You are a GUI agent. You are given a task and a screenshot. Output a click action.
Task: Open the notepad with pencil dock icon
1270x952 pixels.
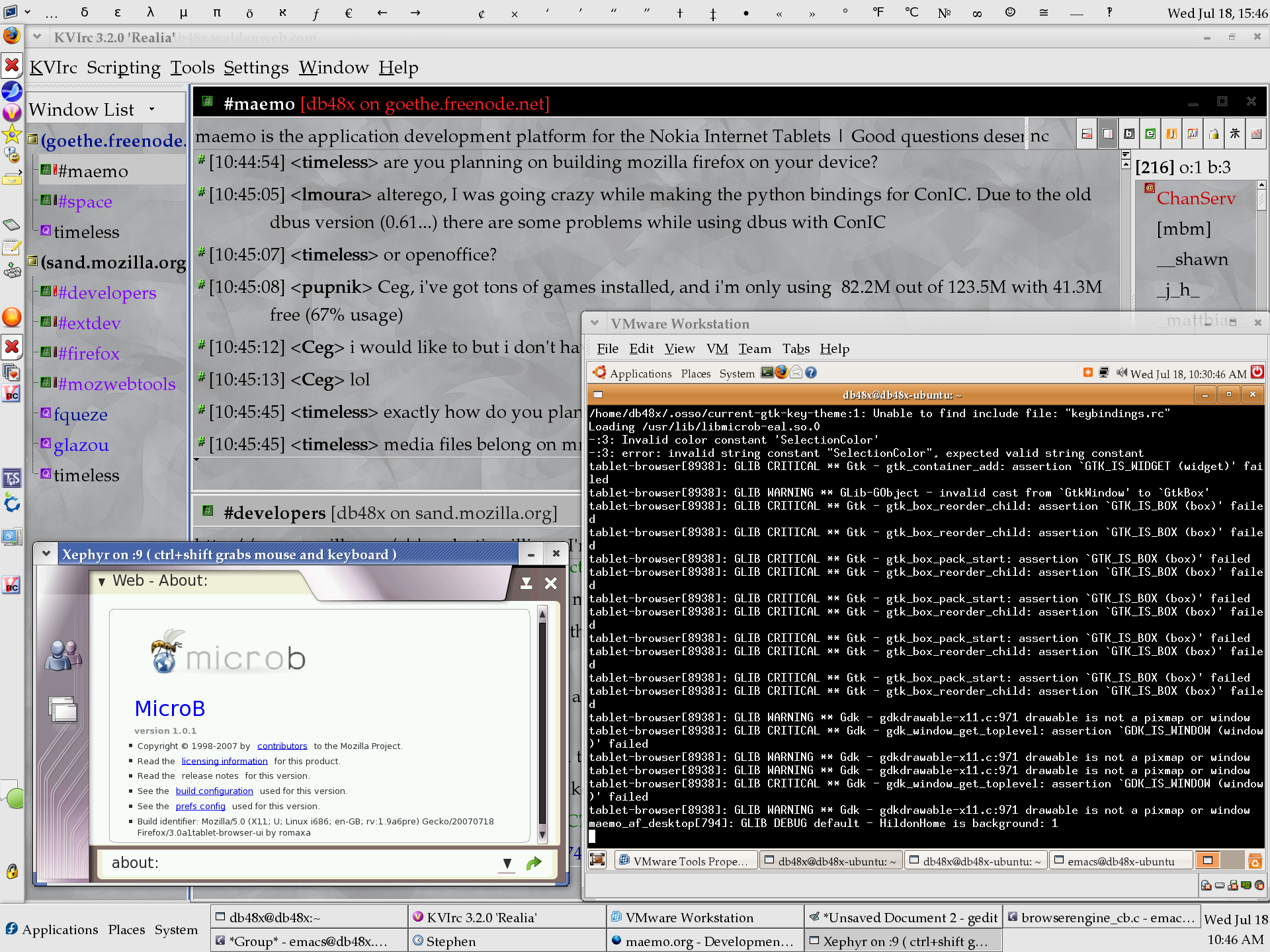[12, 247]
